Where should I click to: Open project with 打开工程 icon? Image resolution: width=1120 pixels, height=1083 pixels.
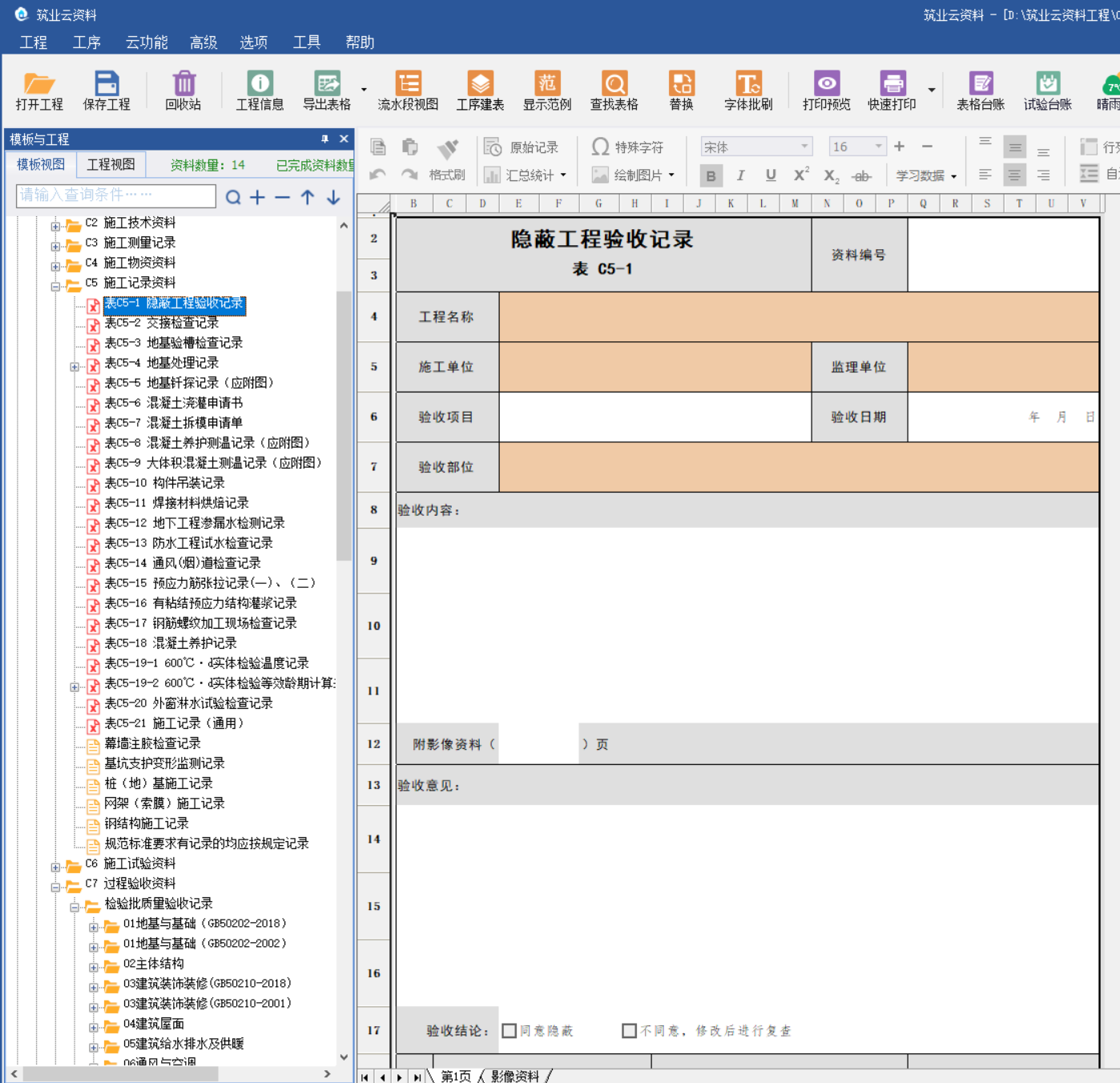pyautogui.click(x=38, y=91)
